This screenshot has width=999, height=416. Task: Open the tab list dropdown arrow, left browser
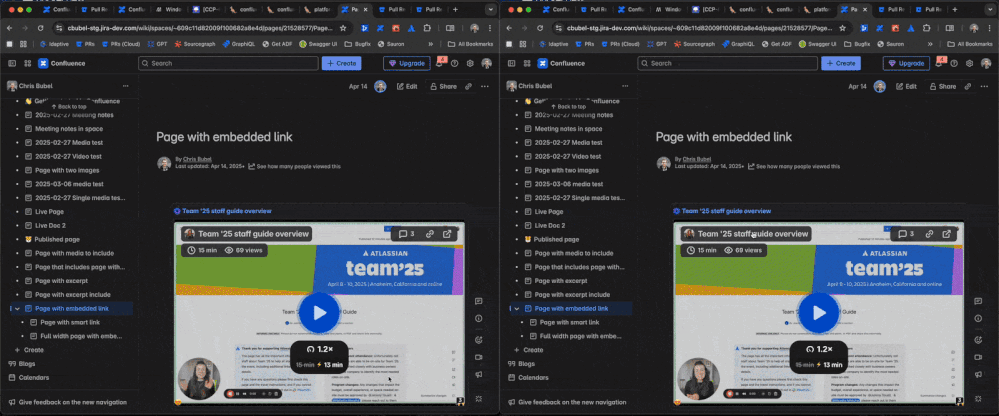click(491, 10)
